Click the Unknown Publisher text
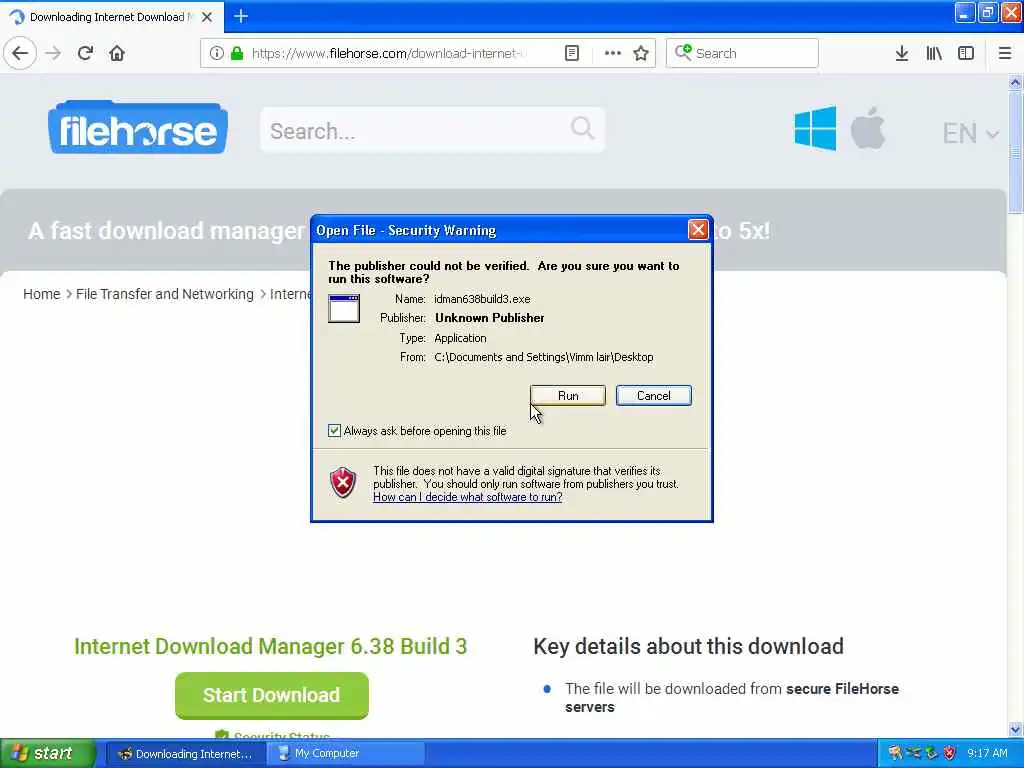This screenshot has height=768, width=1024. pyautogui.click(x=490, y=318)
